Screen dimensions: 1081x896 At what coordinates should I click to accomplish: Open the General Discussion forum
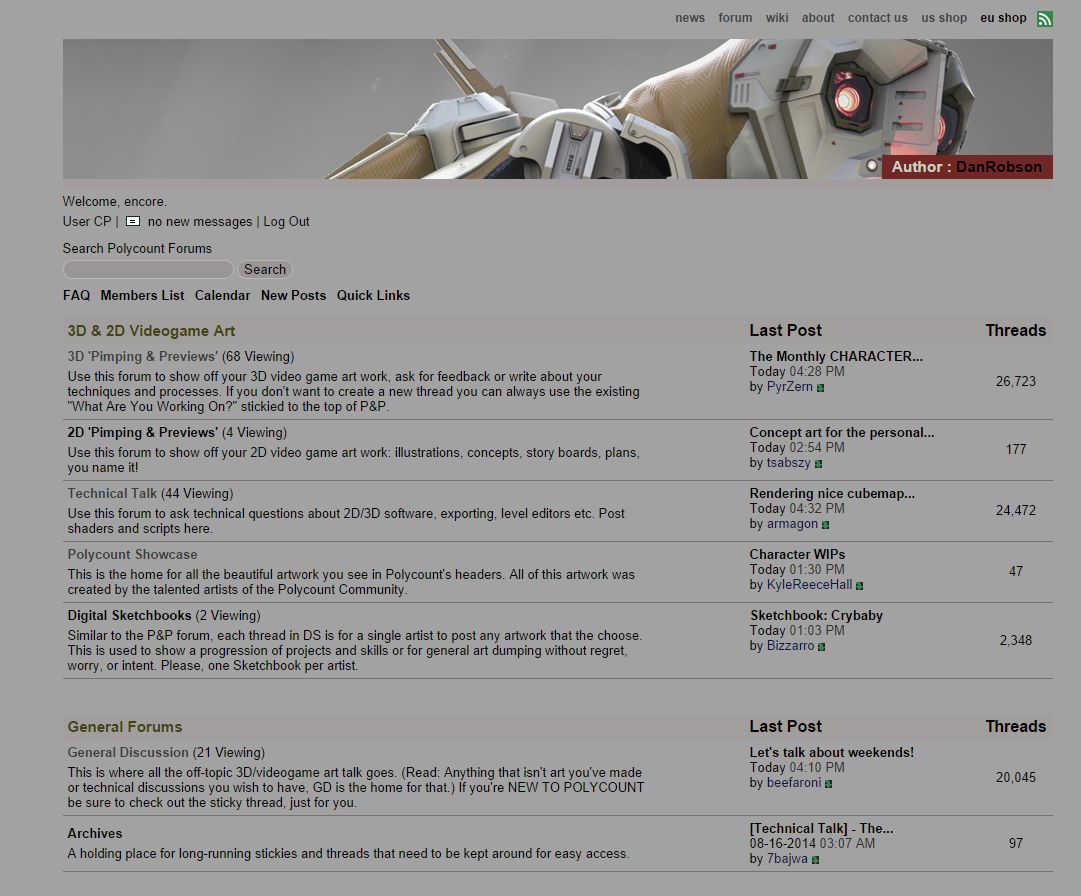pyautogui.click(x=128, y=753)
